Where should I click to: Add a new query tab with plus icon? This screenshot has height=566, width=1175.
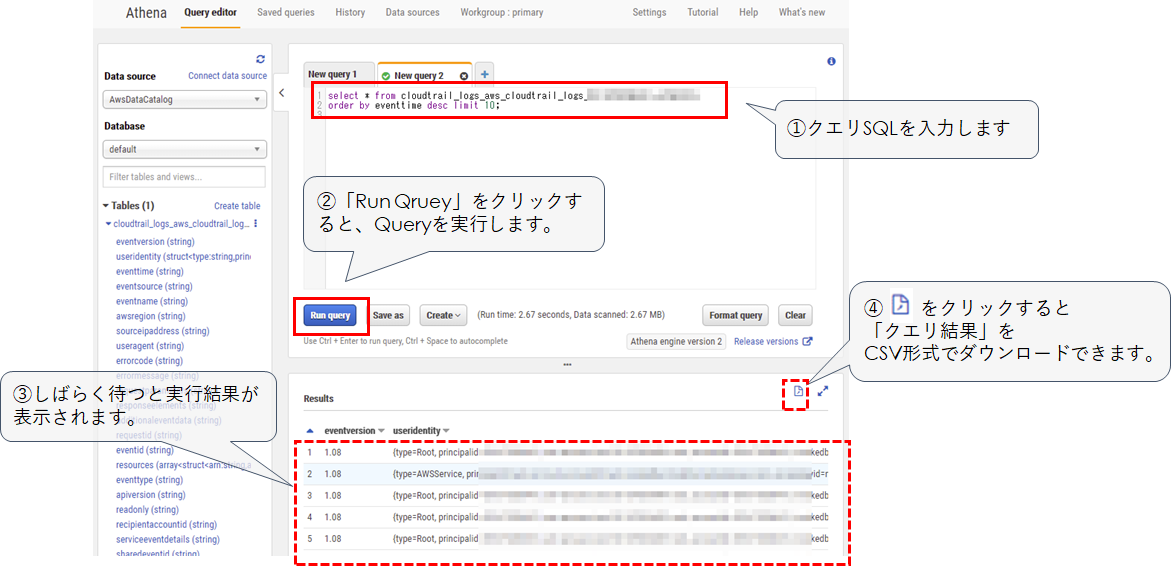tap(484, 74)
